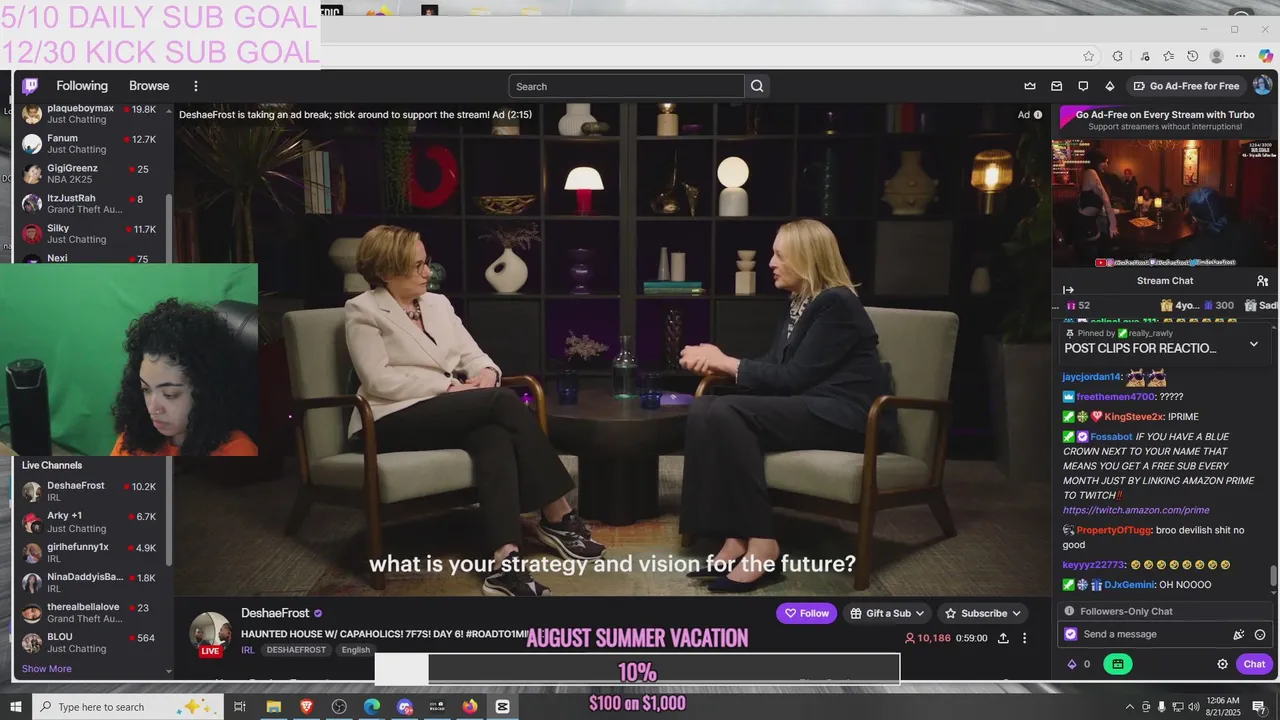Open Prime loot crown icon

coord(1030,86)
